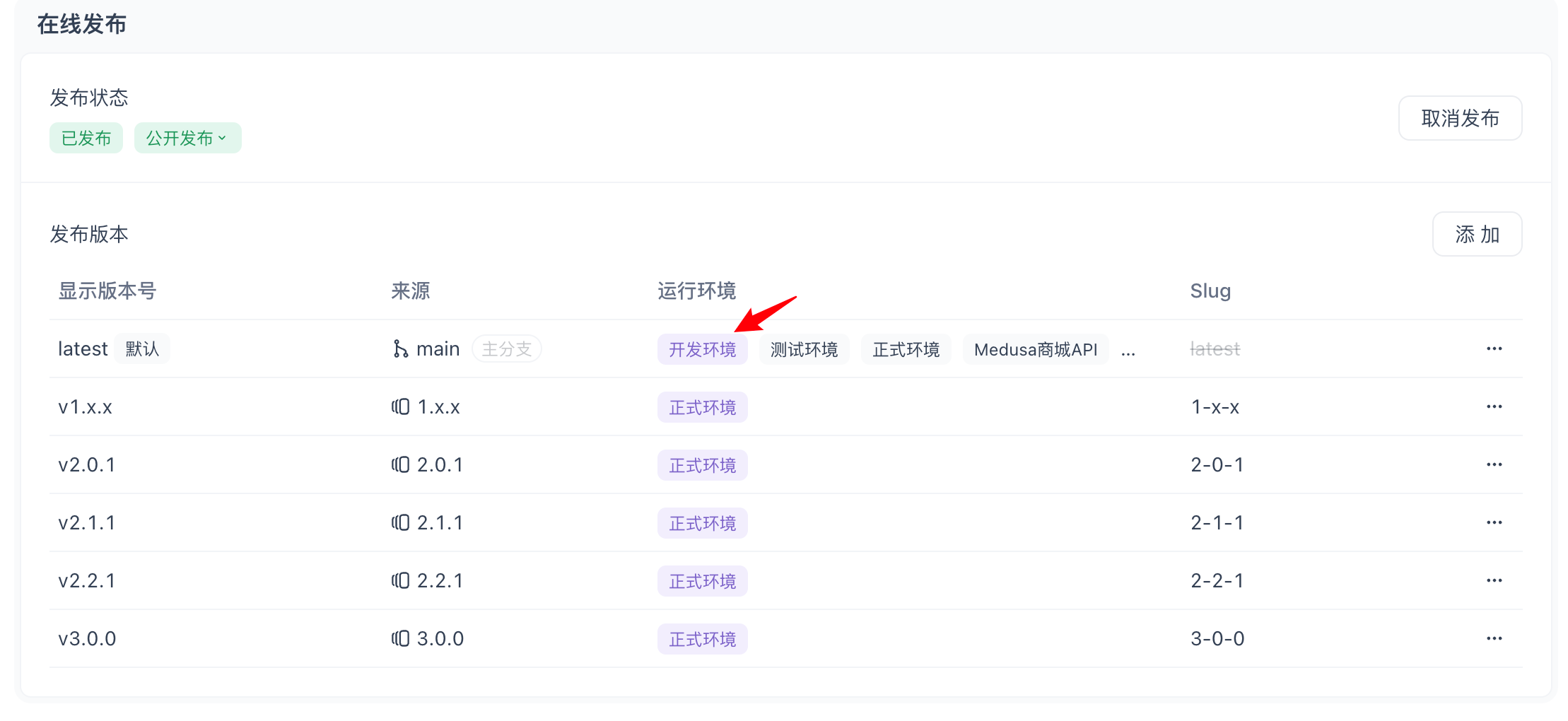Click the version source icon beside 3.0.0
The width and height of the screenshot is (1568, 721).
(401, 638)
